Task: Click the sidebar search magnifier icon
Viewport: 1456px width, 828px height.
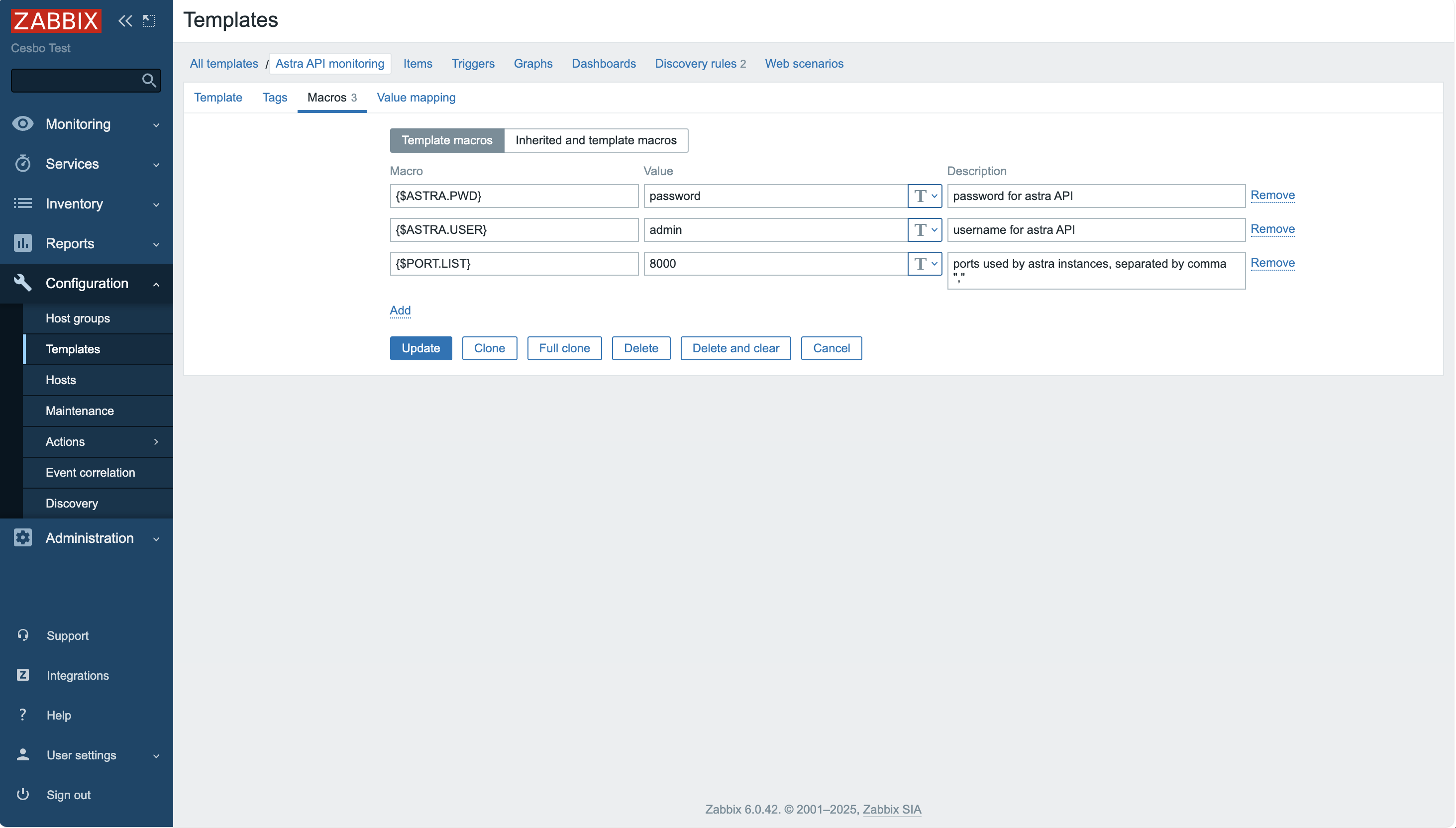Action: [148, 80]
